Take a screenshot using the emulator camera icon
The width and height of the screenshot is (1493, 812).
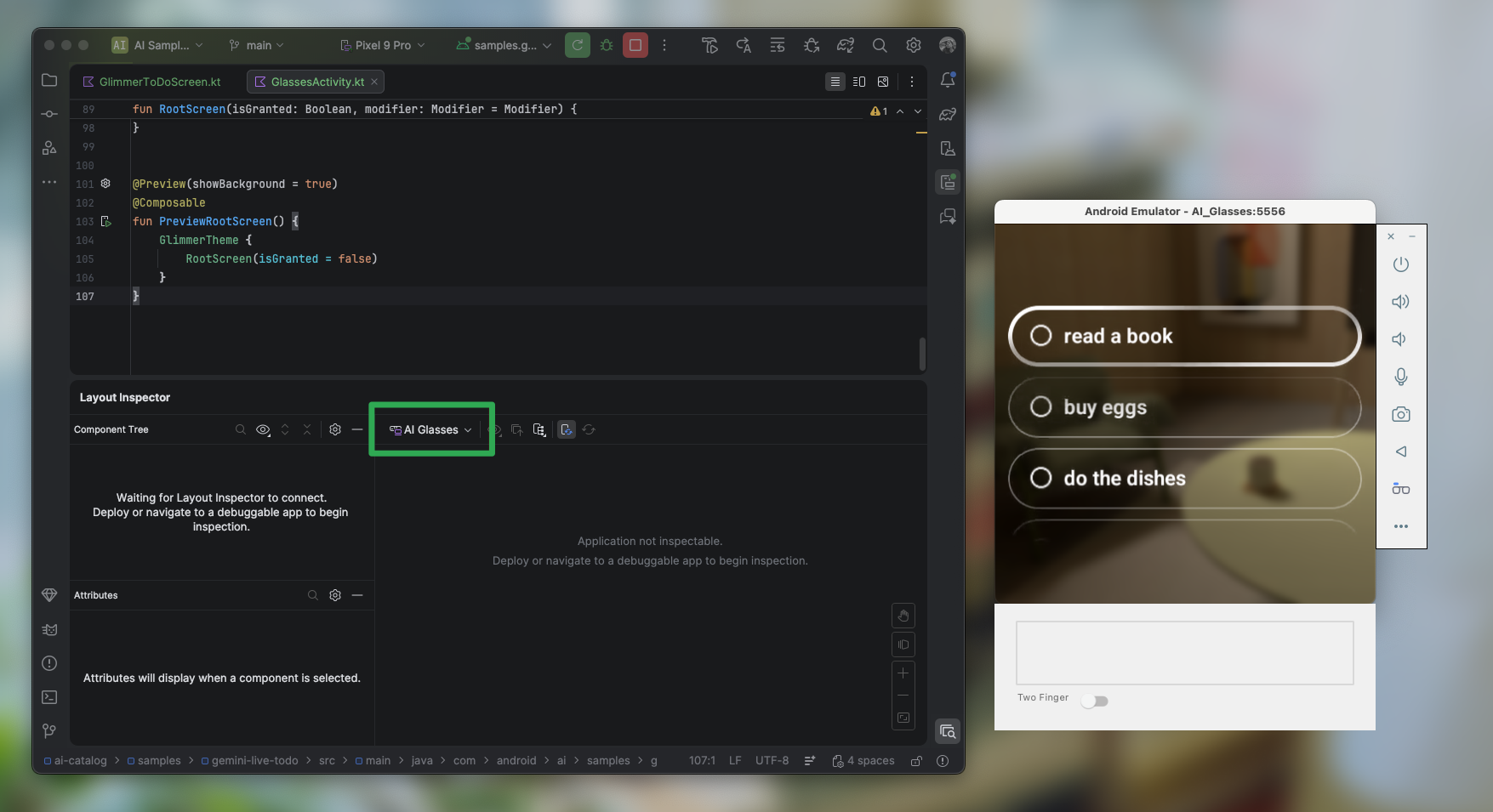click(1401, 414)
